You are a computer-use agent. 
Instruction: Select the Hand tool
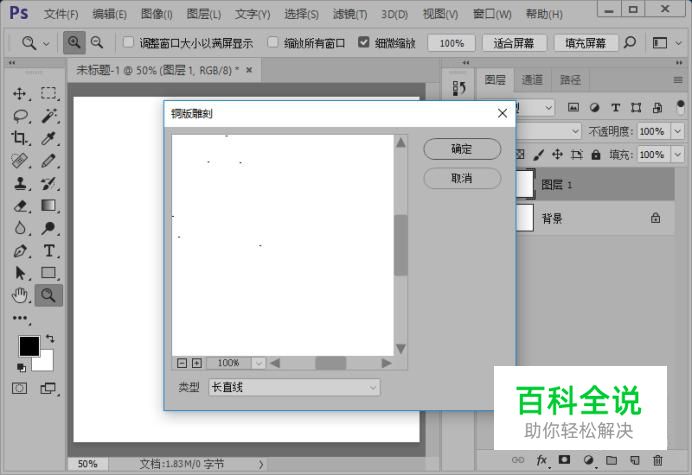(x=20, y=295)
